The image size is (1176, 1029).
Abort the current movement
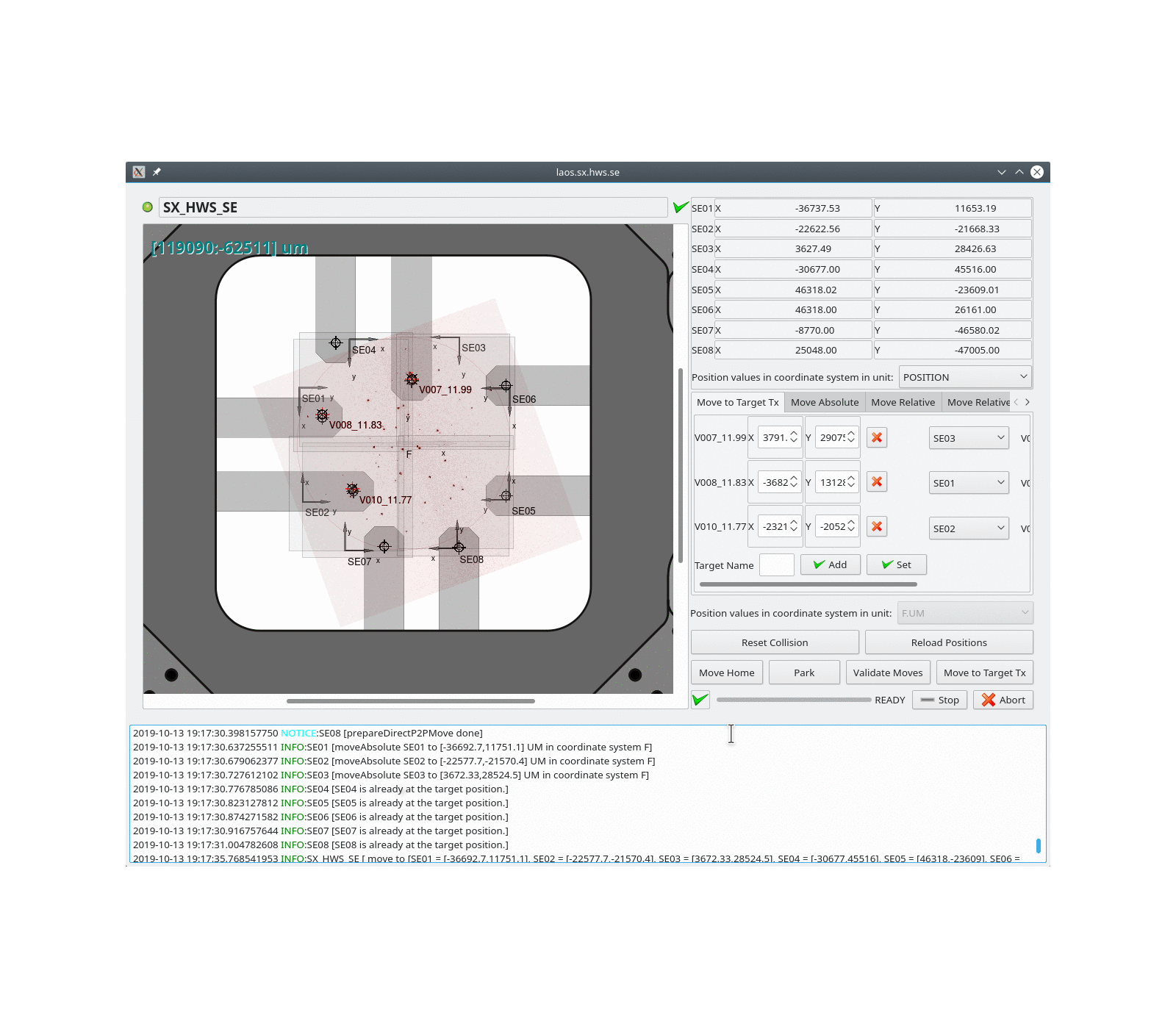pos(1003,700)
